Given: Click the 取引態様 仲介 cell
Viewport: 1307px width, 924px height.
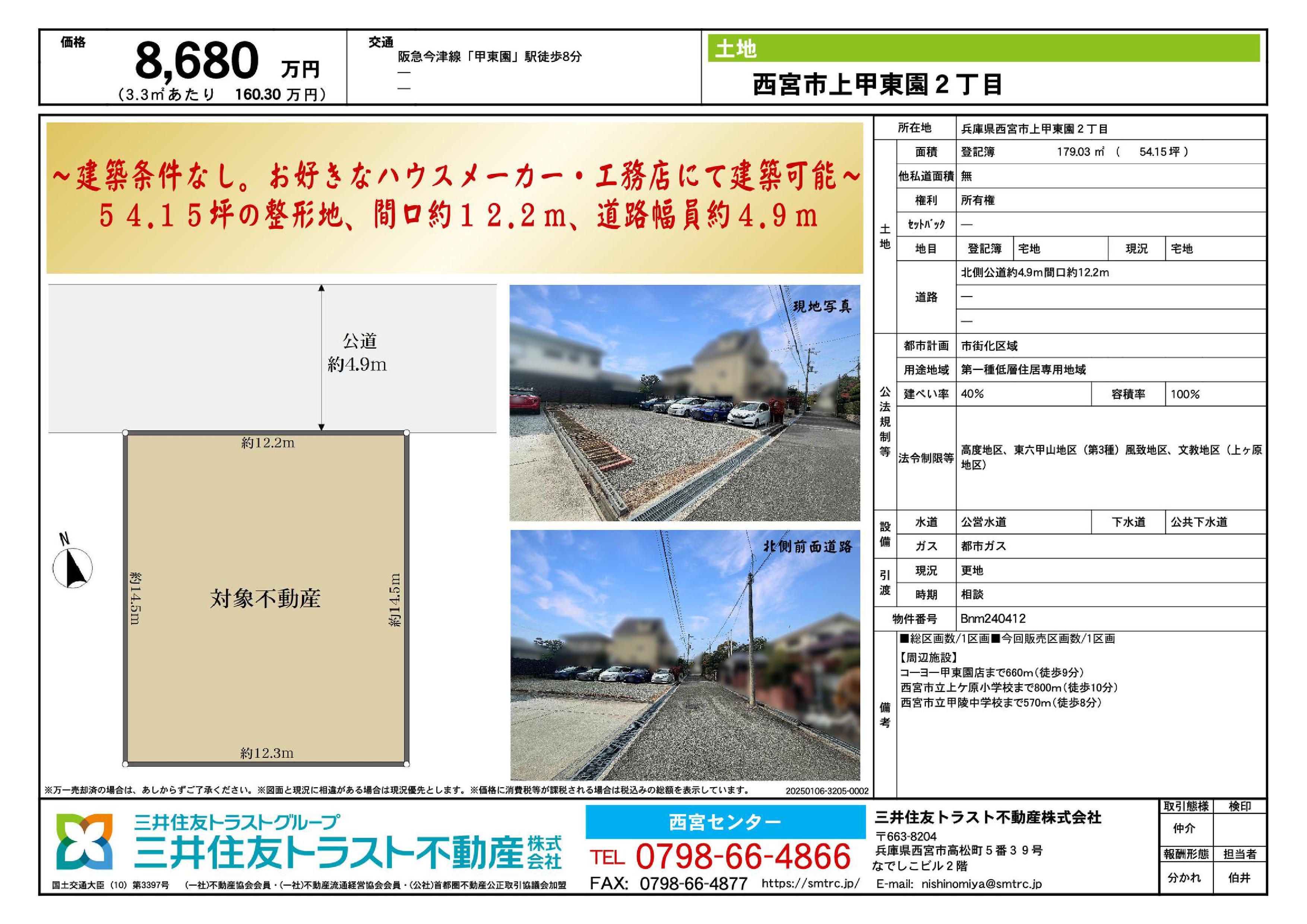Looking at the screenshot, I should [x=1184, y=828].
